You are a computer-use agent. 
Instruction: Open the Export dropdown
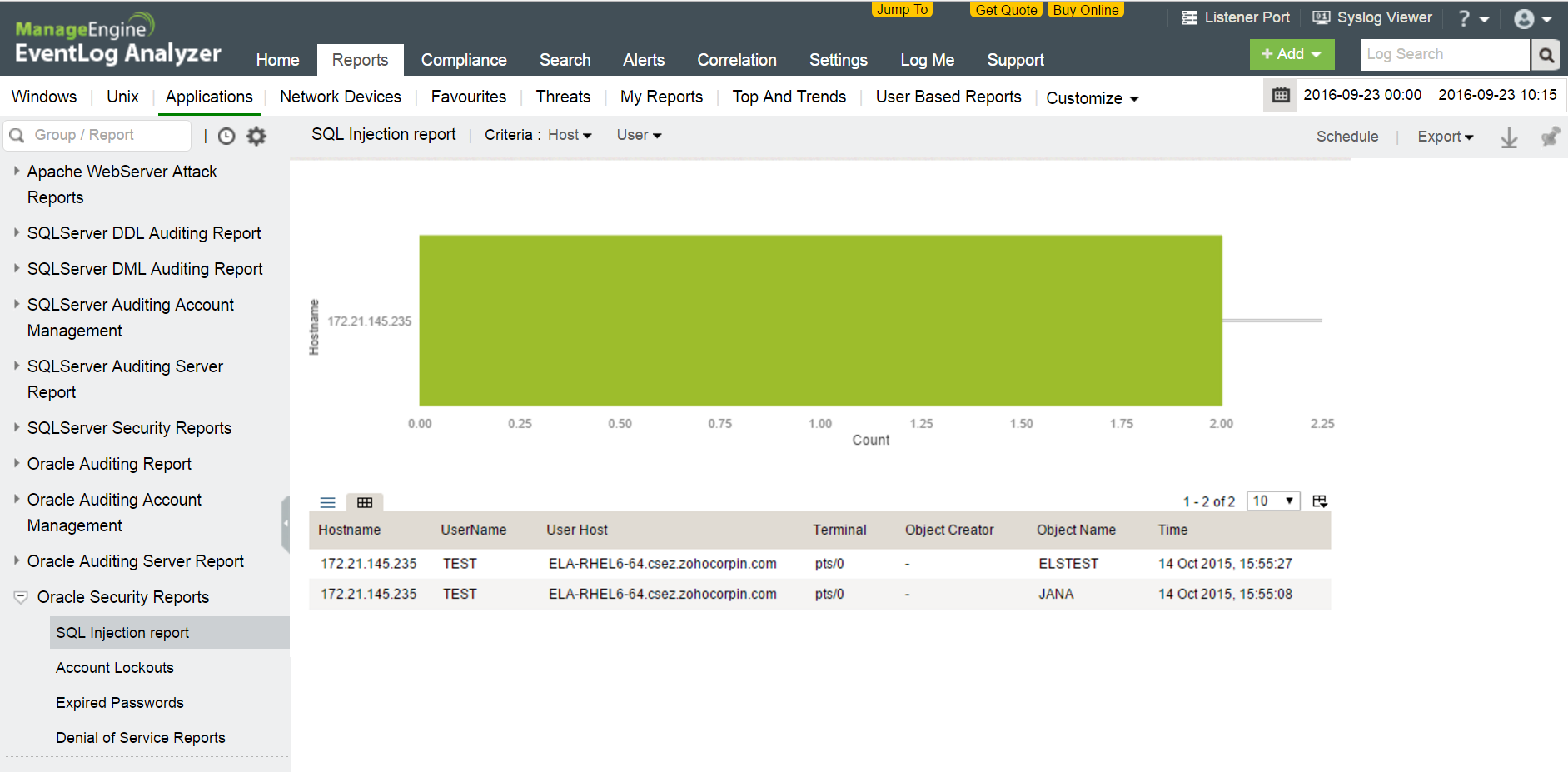pyautogui.click(x=1445, y=137)
